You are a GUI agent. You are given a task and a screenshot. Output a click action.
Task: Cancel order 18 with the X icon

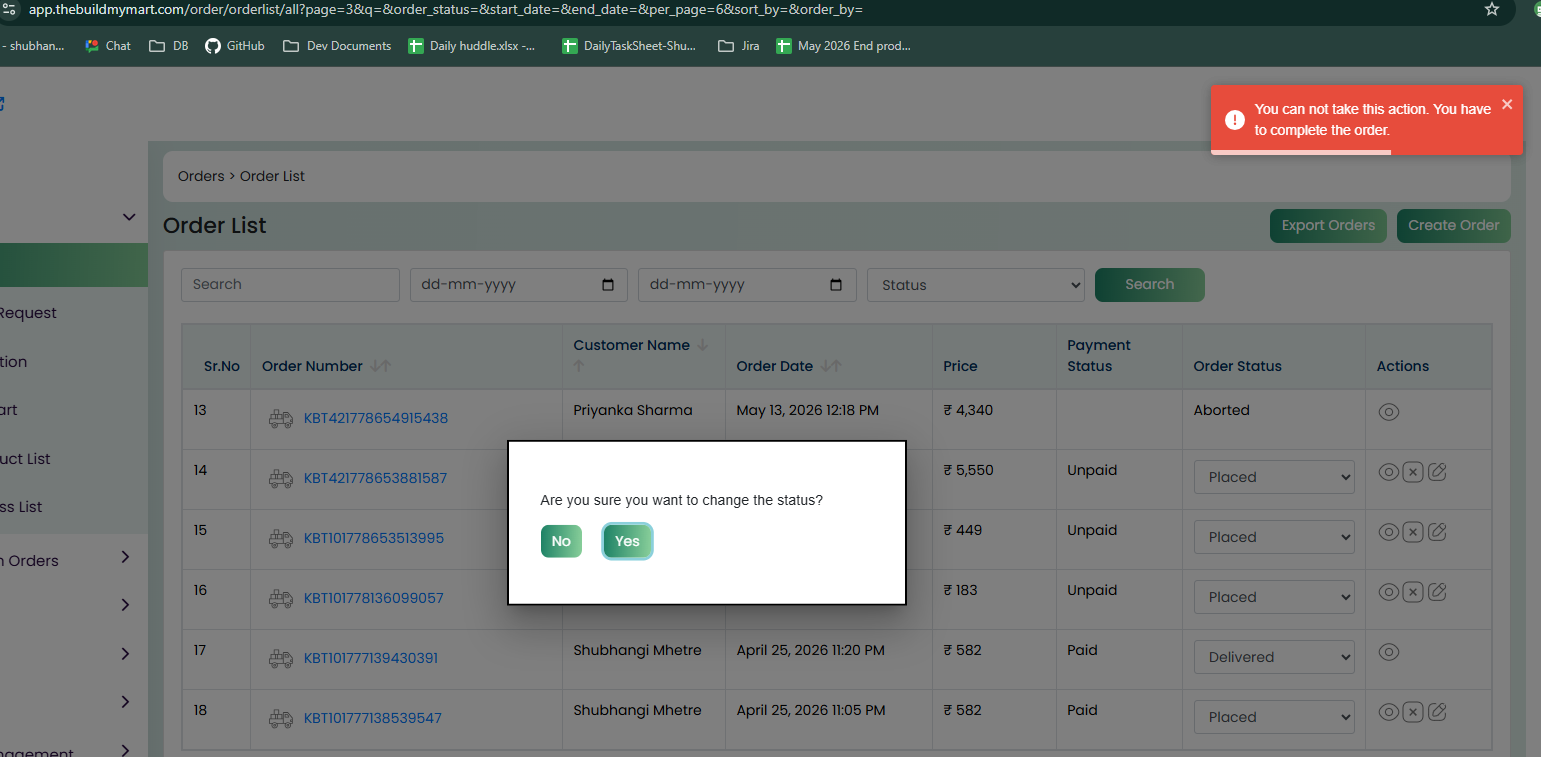click(1412, 712)
